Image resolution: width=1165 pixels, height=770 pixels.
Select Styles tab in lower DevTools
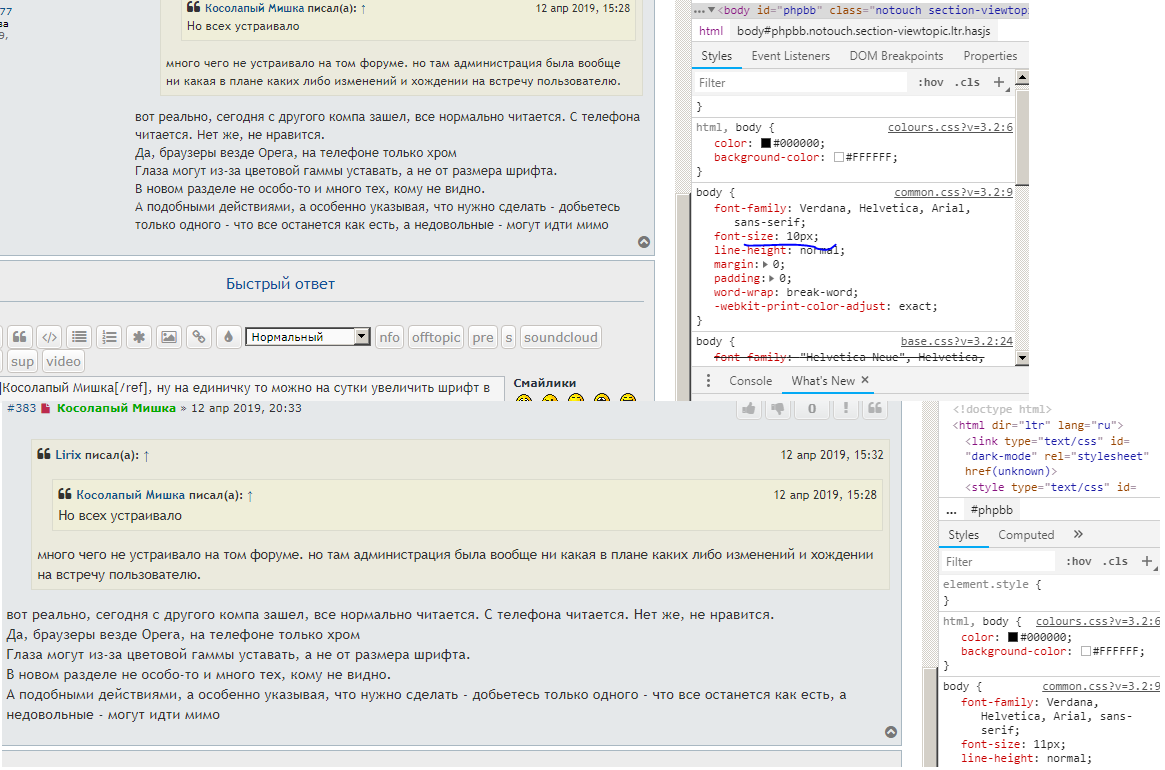pos(964,535)
